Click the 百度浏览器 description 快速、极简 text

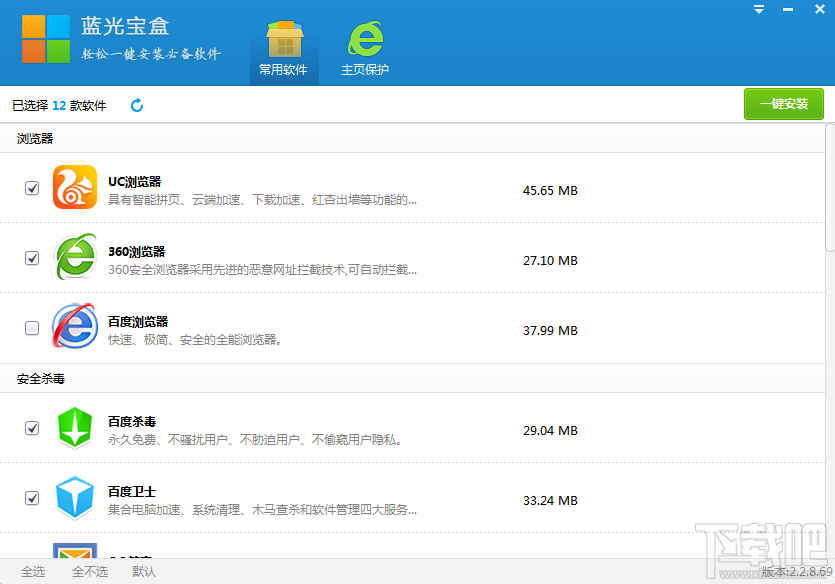click(x=195, y=340)
